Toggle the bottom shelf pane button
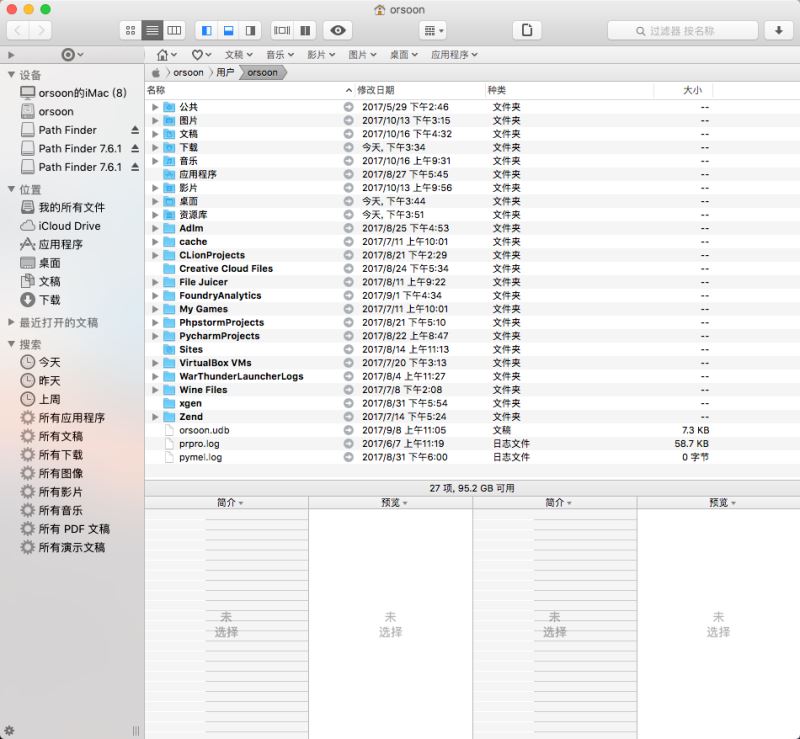 (x=229, y=31)
